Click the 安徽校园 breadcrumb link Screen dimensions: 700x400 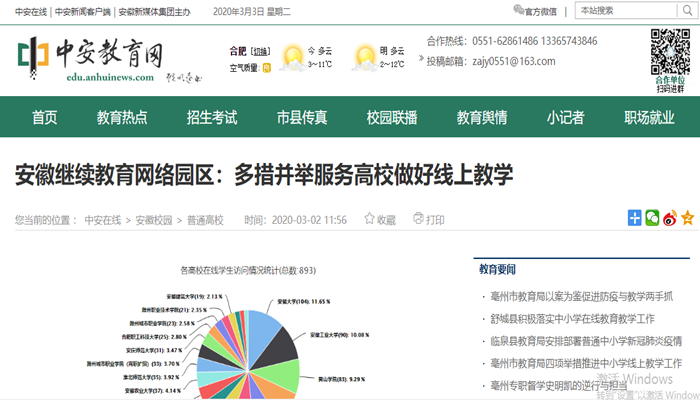click(154, 220)
